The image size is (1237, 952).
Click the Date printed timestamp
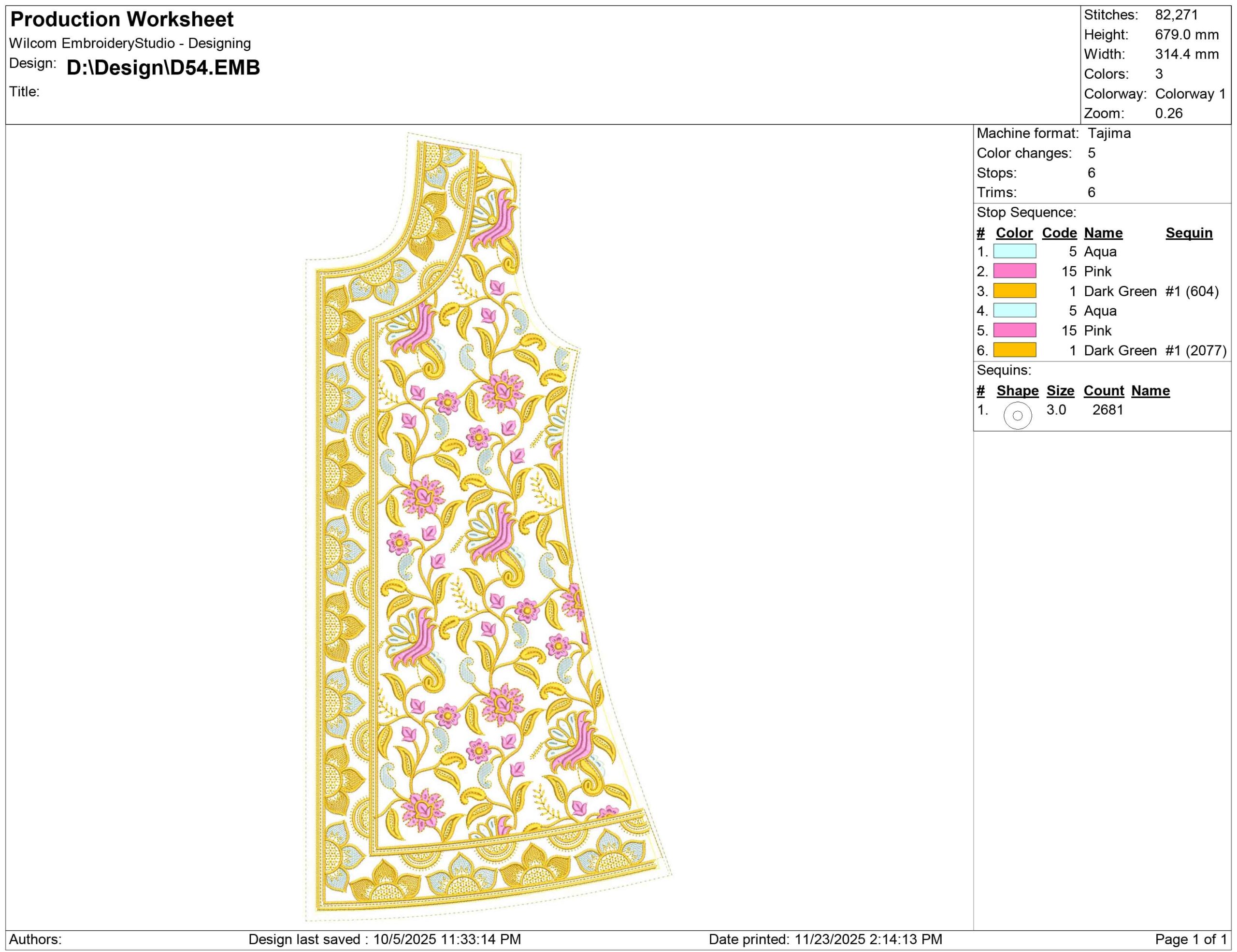[x=825, y=939]
